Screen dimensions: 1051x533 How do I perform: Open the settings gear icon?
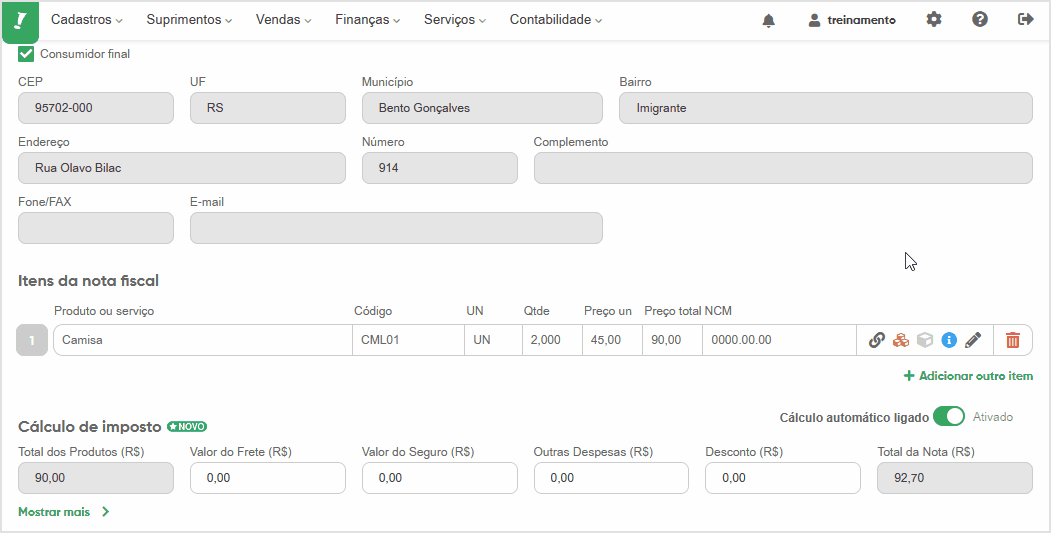[934, 19]
